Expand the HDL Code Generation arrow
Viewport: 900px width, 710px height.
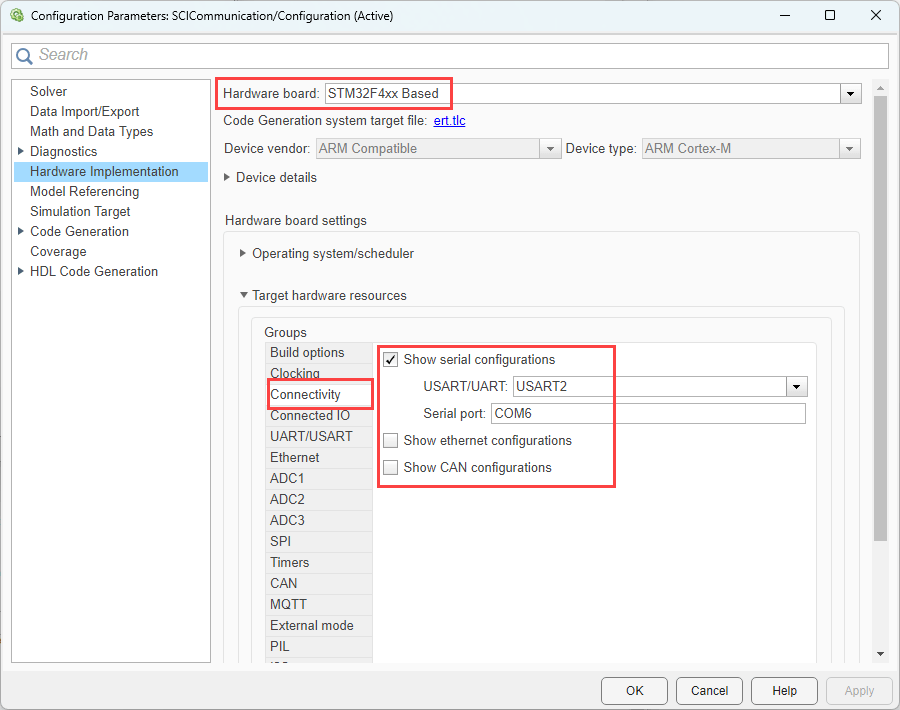tap(21, 271)
